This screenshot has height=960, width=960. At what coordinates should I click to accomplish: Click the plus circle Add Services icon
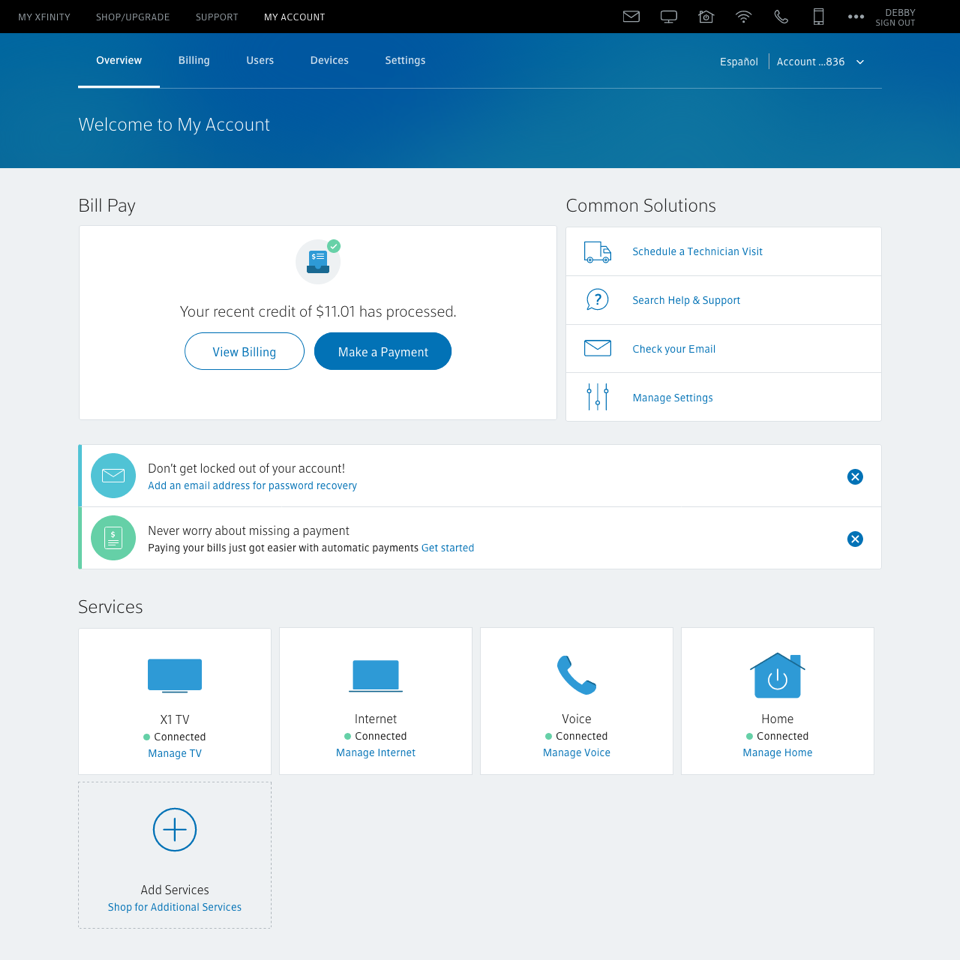174,830
